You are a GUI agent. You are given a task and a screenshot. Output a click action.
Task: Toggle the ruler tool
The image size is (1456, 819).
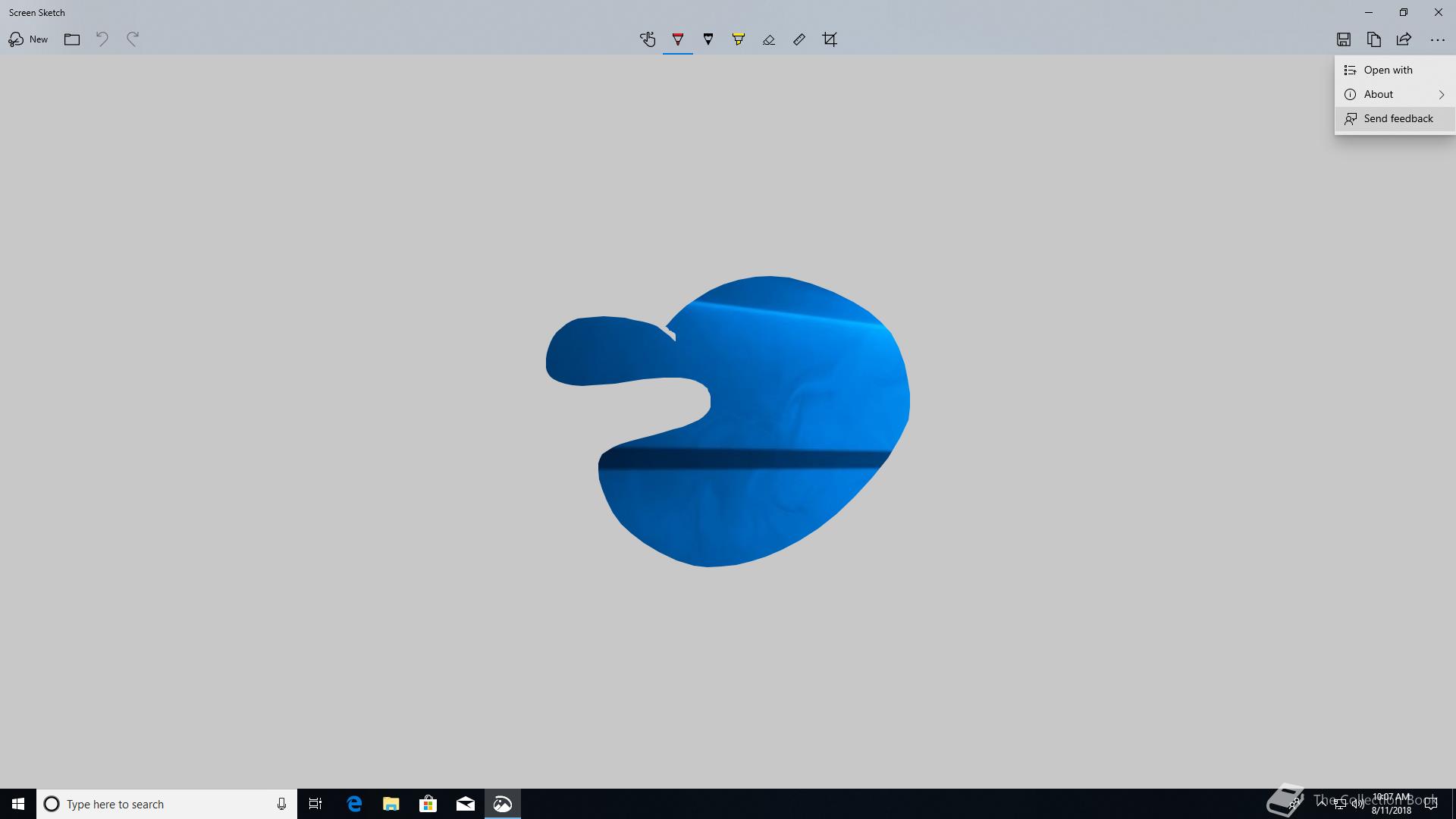pos(799,39)
